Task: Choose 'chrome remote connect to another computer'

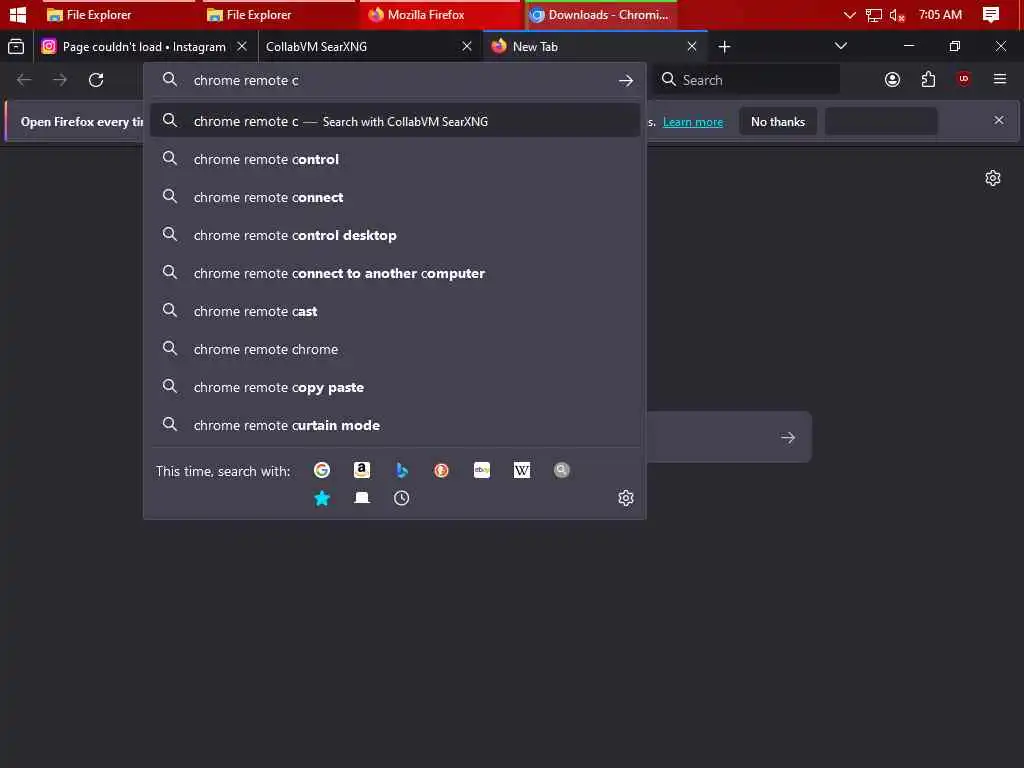Action: pos(394,273)
